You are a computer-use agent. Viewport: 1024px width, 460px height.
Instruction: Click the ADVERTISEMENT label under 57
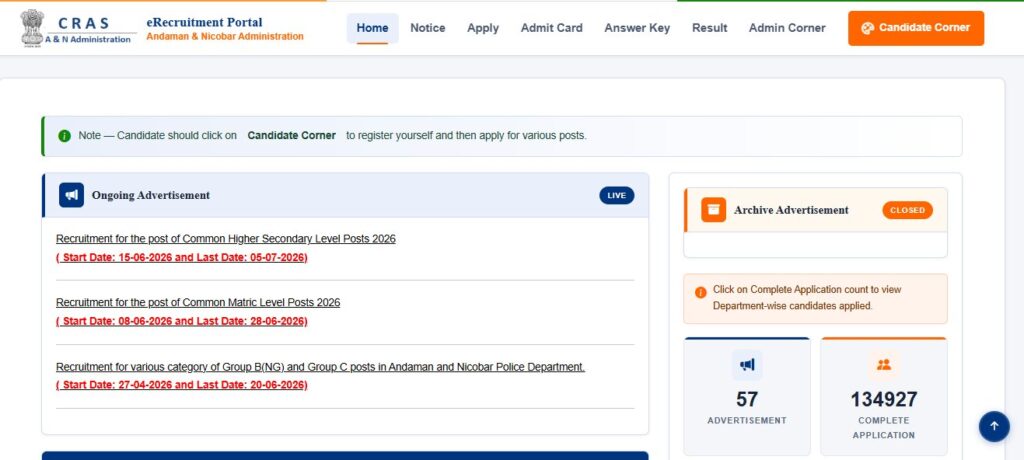tap(746, 421)
